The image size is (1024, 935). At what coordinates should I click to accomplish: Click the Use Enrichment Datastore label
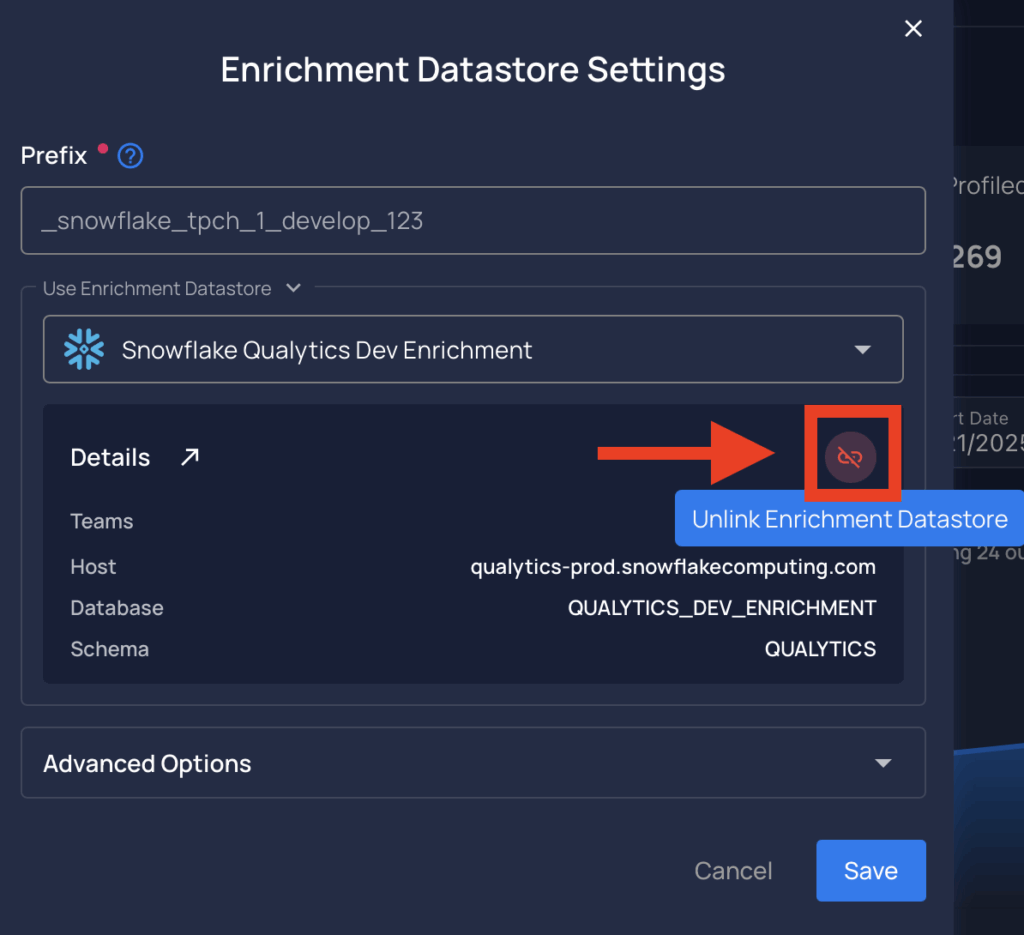point(157,289)
